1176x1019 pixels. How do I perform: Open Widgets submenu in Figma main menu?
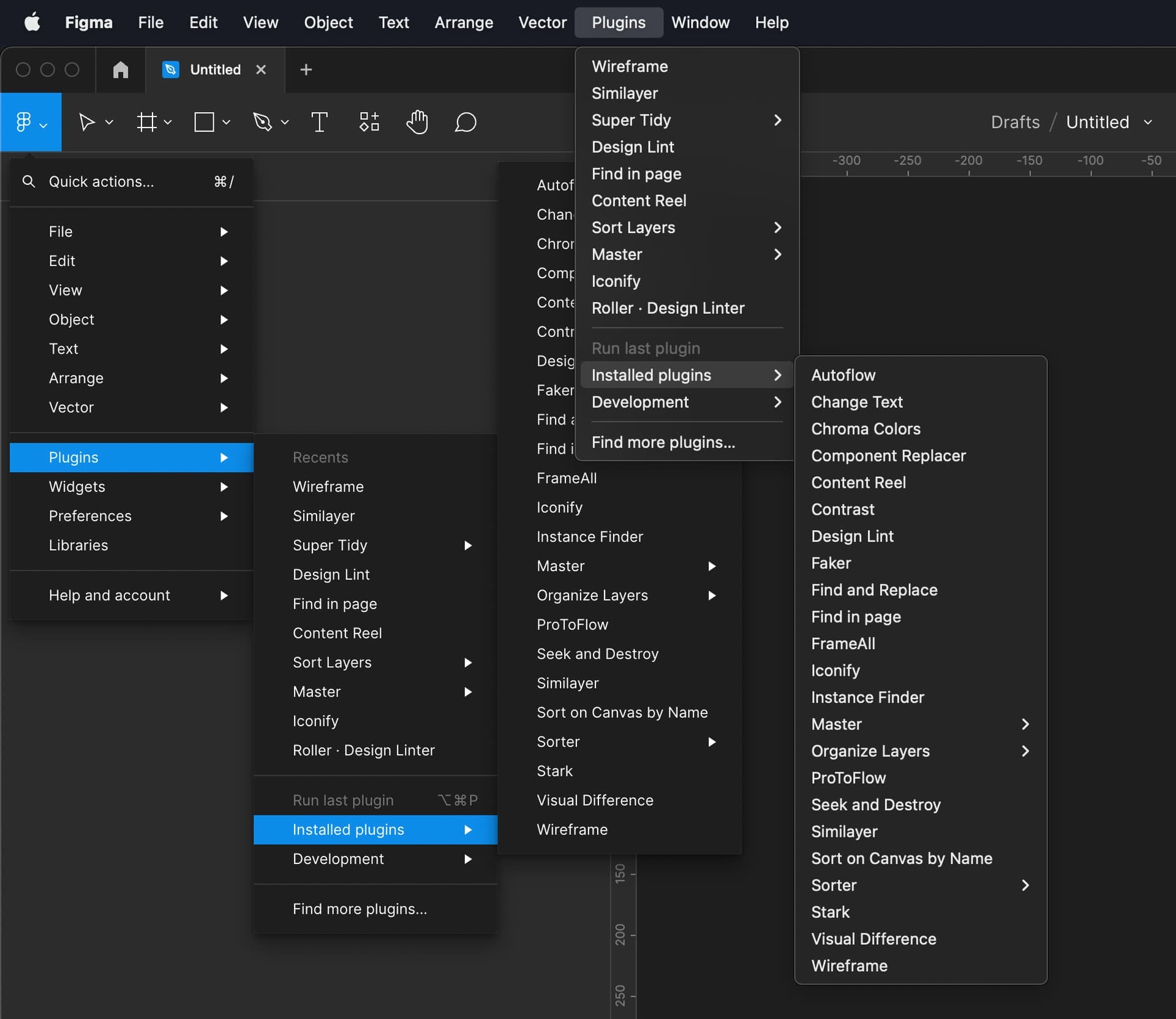[132, 487]
